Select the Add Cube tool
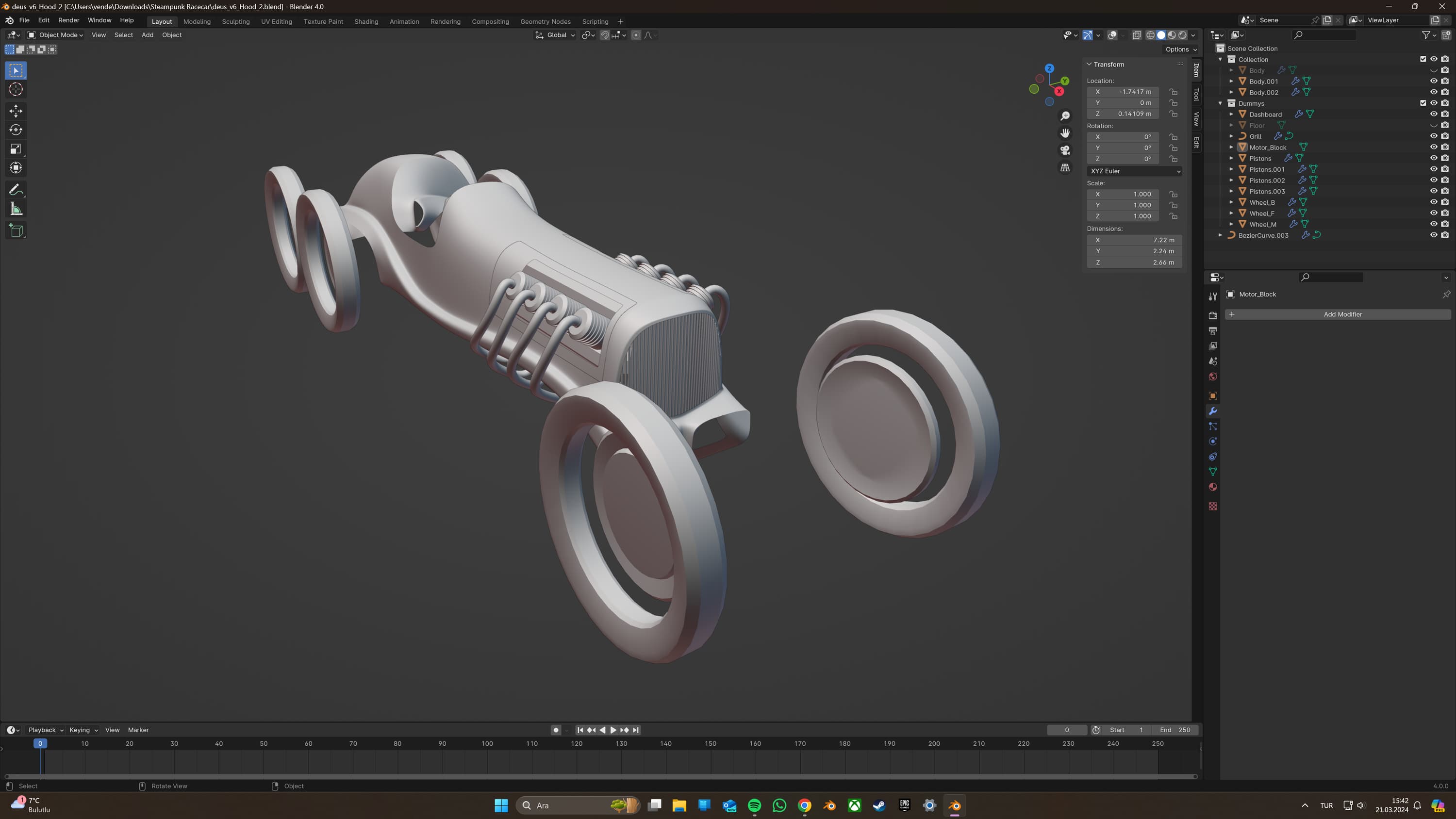 click(x=16, y=230)
